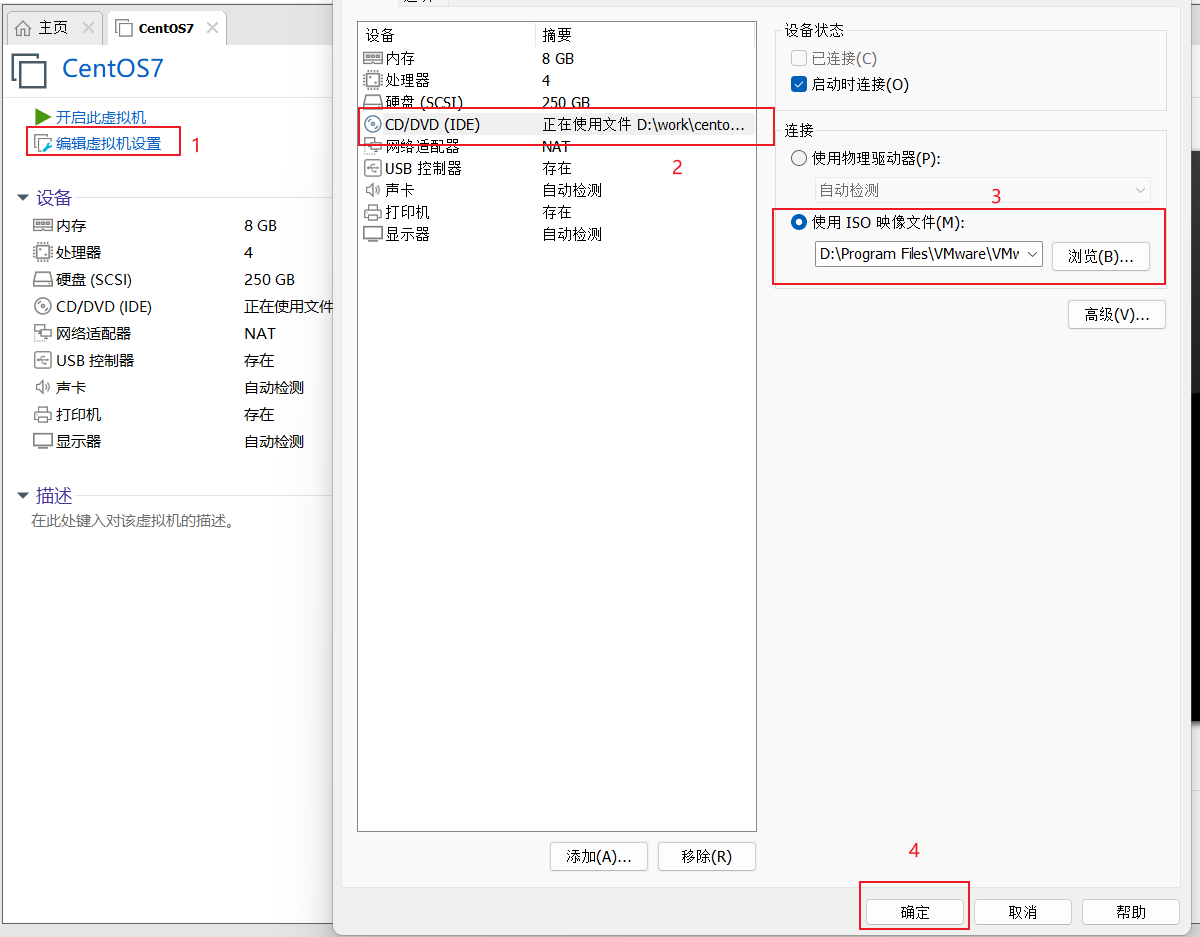This screenshot has width=1200, height=937.
Task: Select the 声卡 speaker icon in dialog list
Action: (x=372, y=190)
